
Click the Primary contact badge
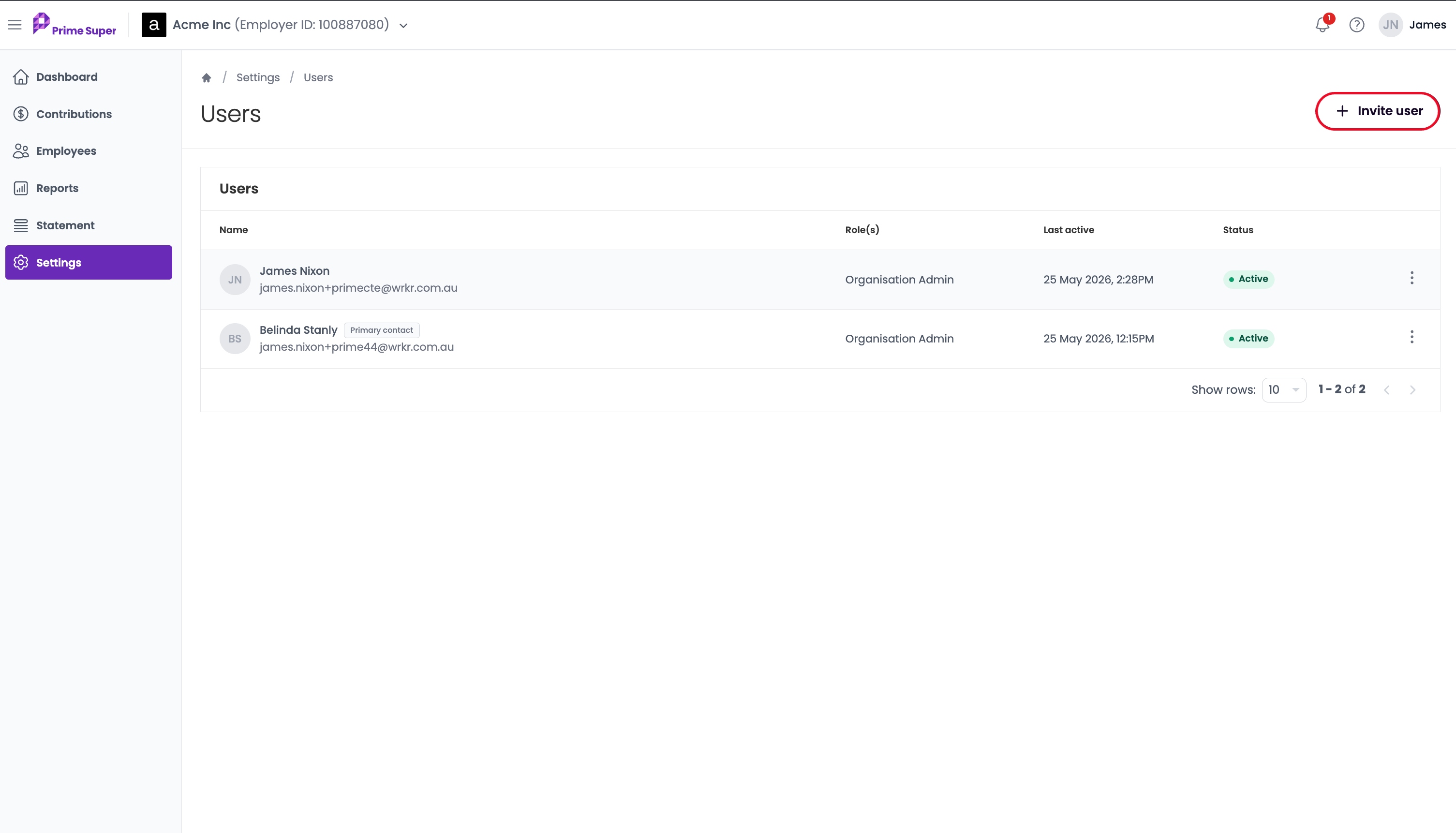[x=382, y=330]
